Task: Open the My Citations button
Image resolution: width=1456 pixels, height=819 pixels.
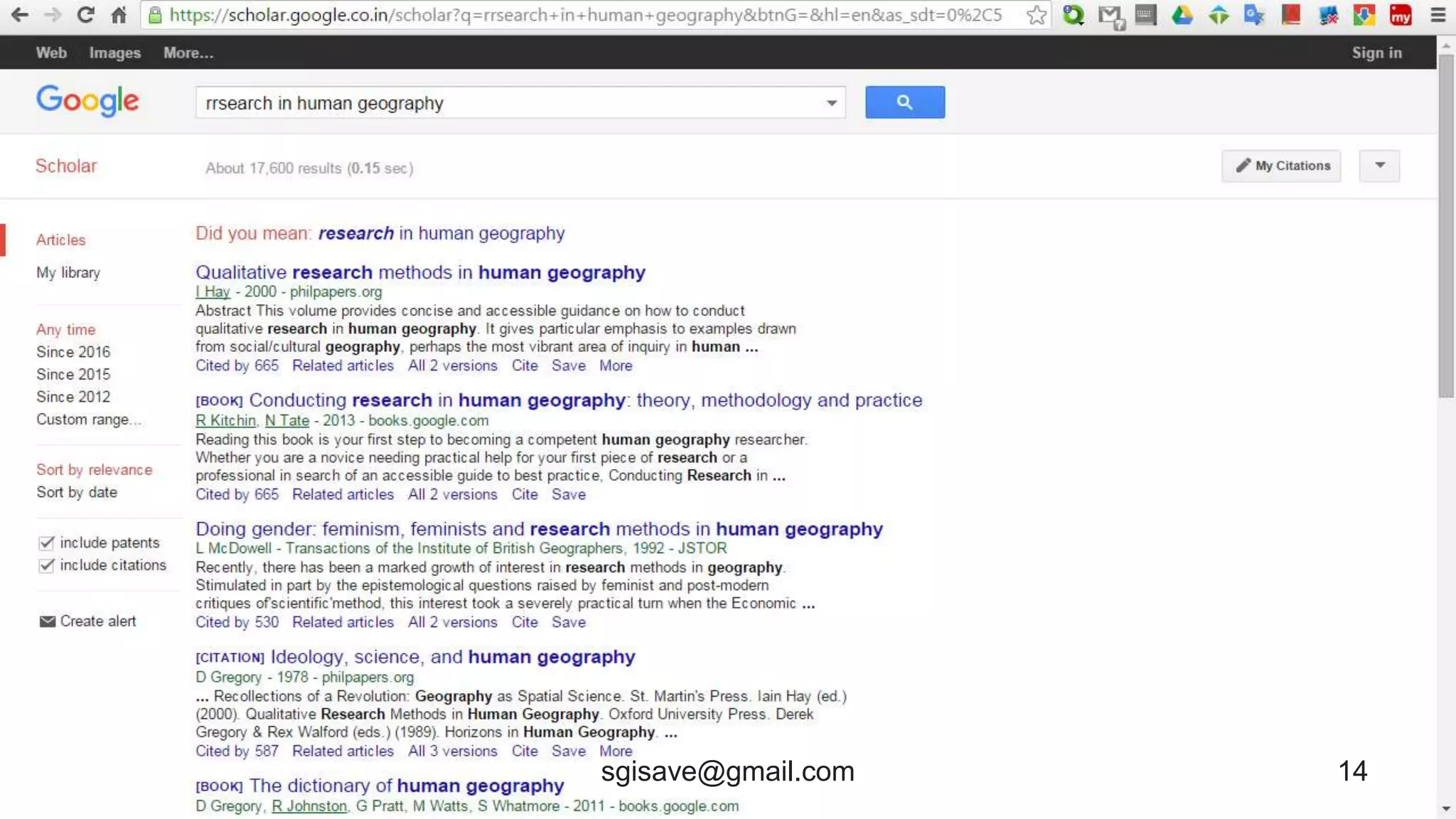Action: [x=1281, y=166]
